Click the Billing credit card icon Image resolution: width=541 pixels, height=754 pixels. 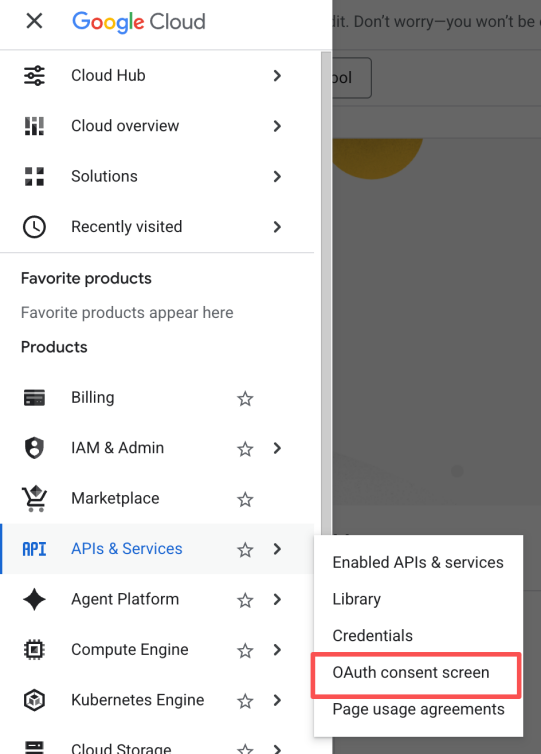click(x=34, y=398)
